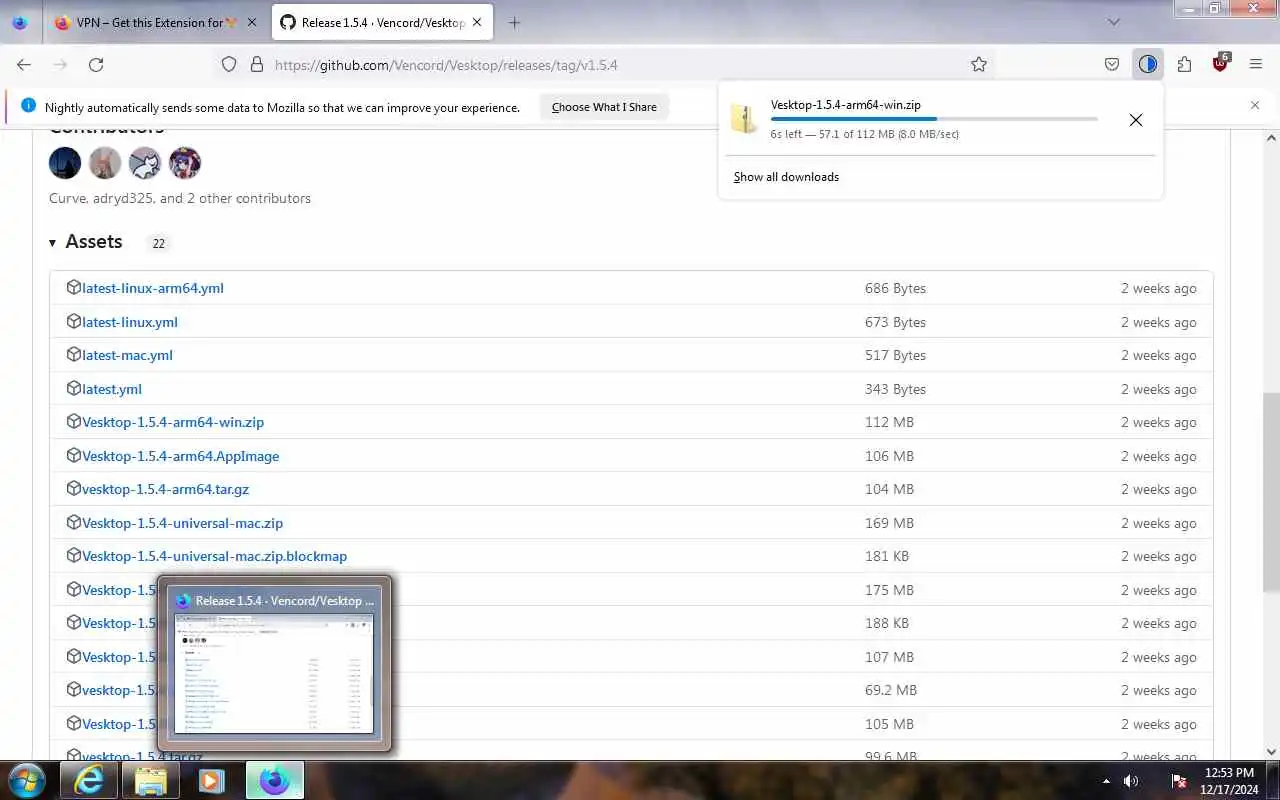Viewport: 1280px width, 800px height.
Task: Click Show all downloads
Action: pyautogui.click(x=786, y=177)
